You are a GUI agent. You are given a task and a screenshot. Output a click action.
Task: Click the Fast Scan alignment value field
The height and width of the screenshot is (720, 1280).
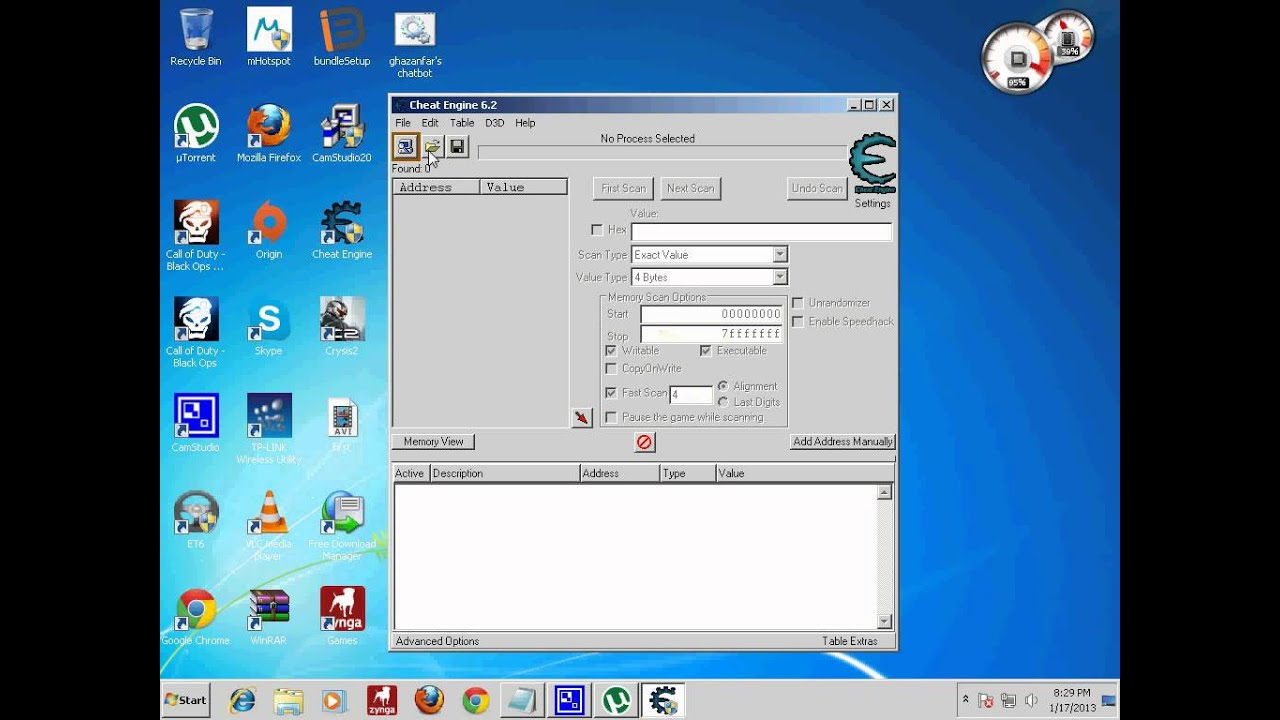point(691,395)
